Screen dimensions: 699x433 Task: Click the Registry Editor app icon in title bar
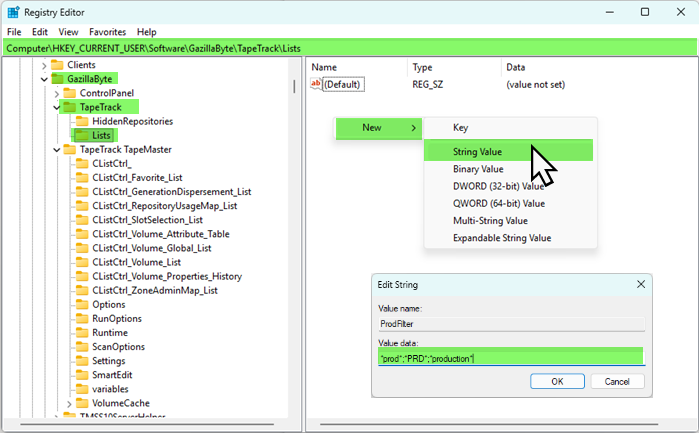pyautogui.click(x=13, y=11)
